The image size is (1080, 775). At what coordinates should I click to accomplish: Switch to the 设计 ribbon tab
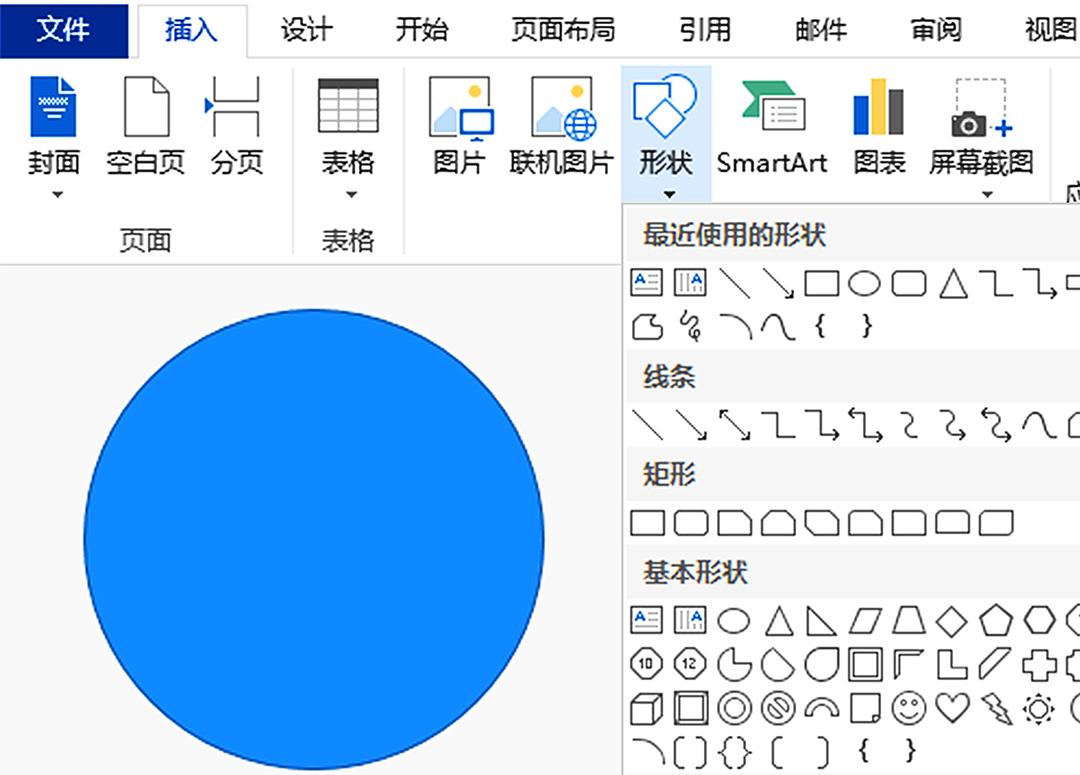click(x=305, y=30)
